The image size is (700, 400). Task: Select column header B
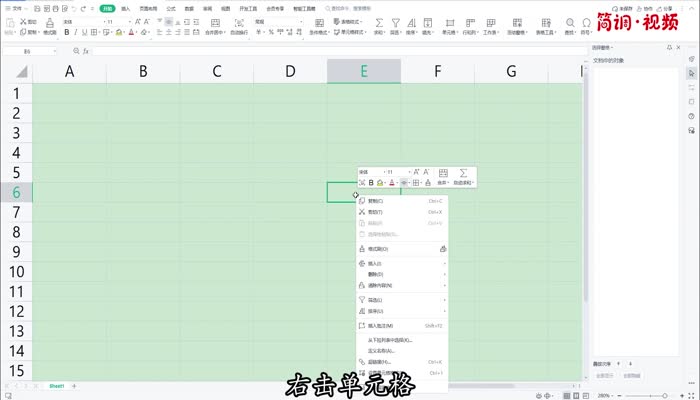(x=143, y=71)
